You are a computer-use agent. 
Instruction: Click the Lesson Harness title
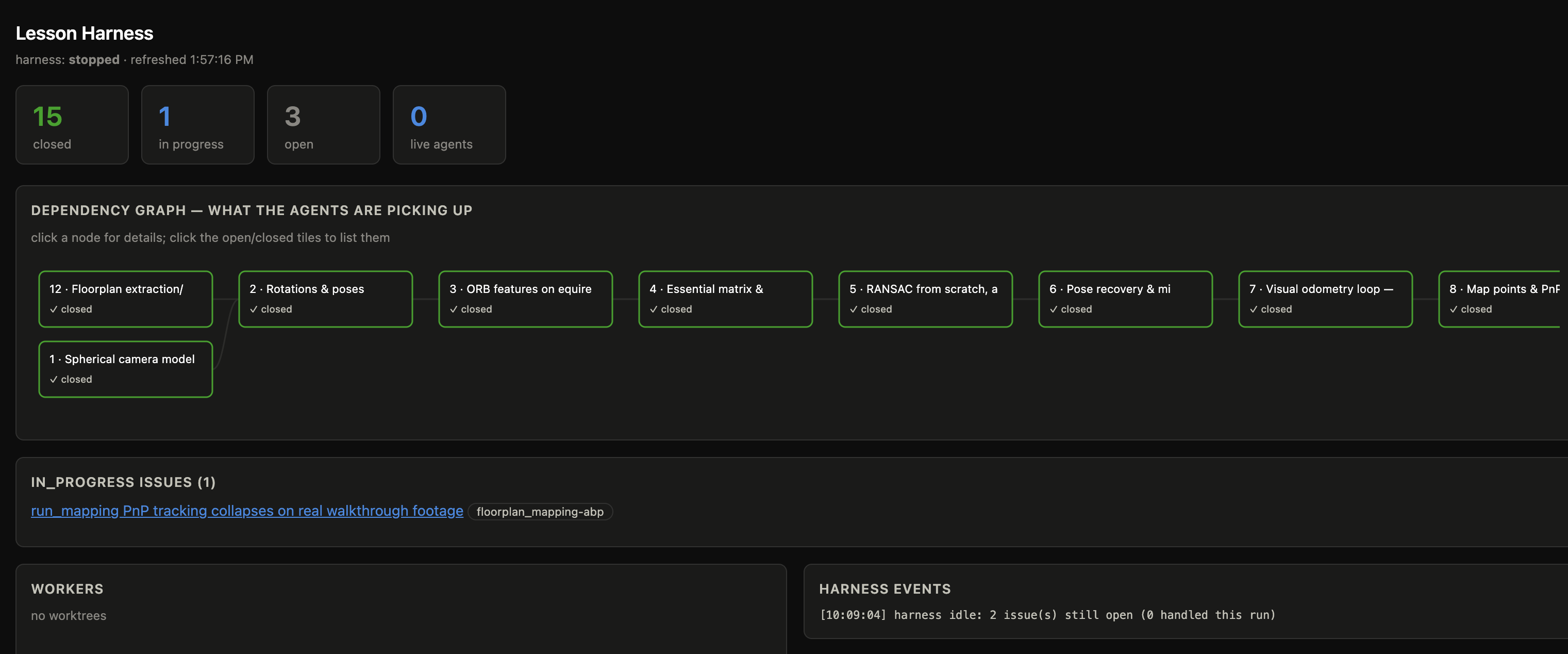85,33
